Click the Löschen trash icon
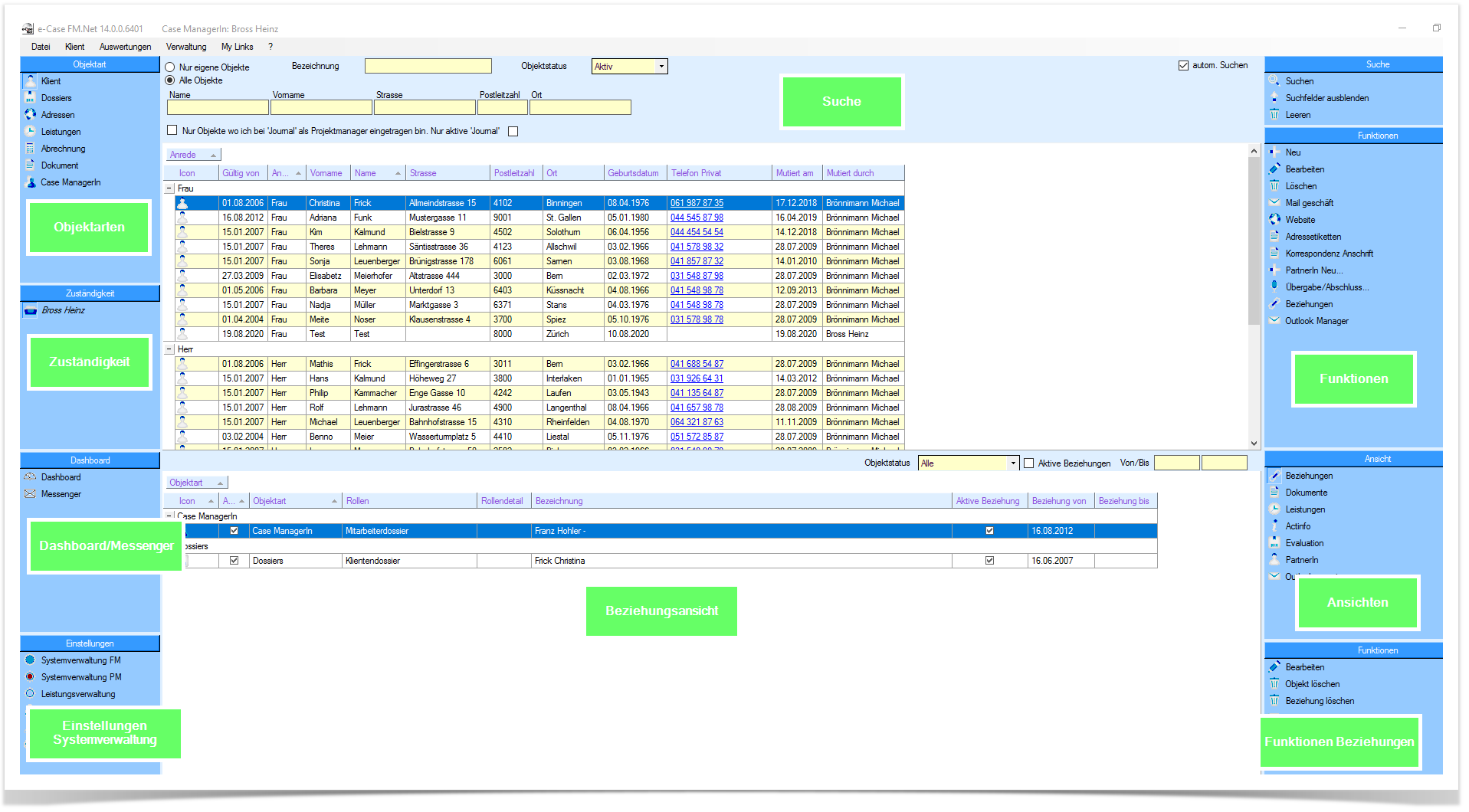Screen dimensions: 1469x812 coord(1274,185)
